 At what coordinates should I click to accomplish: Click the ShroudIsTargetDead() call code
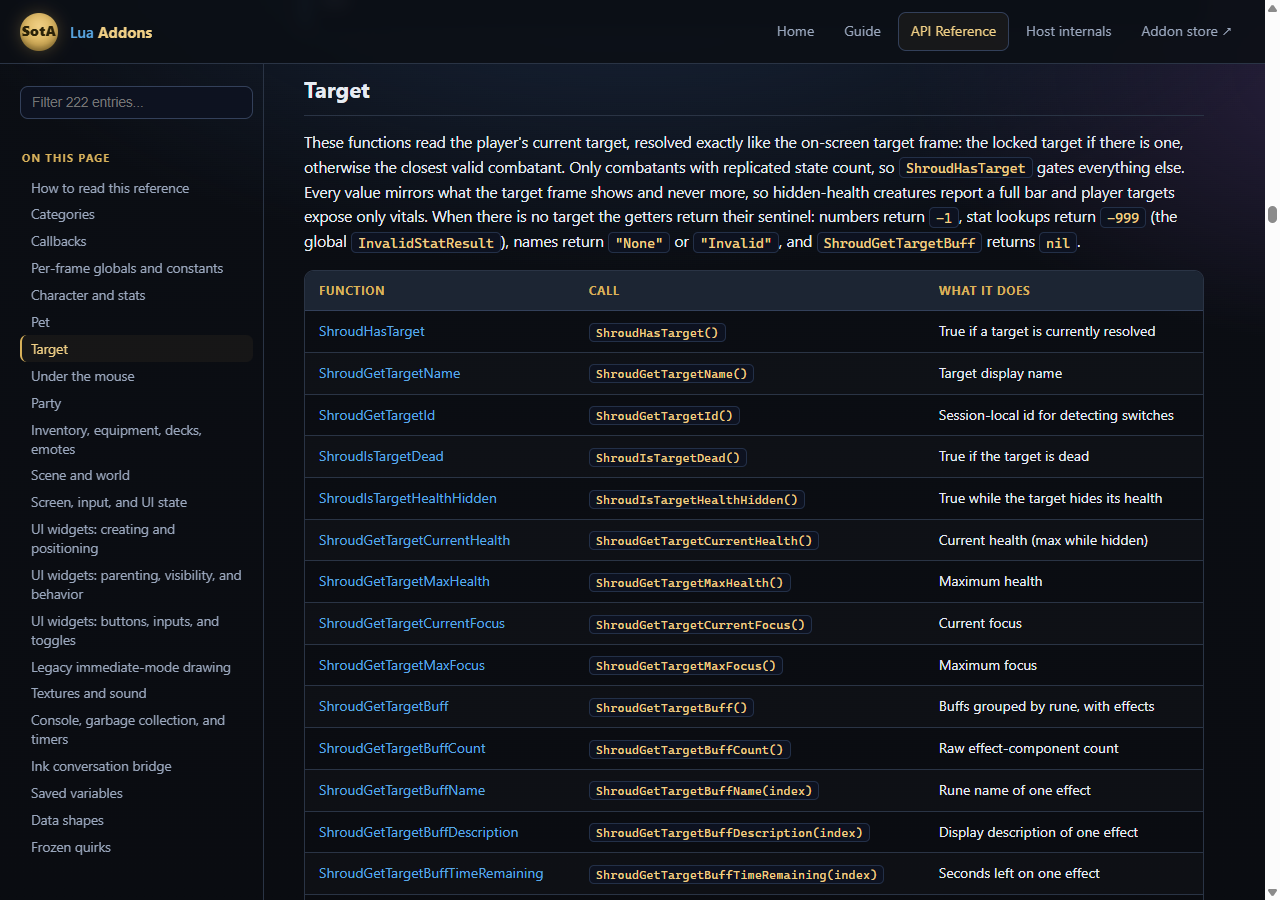point(668,457)
